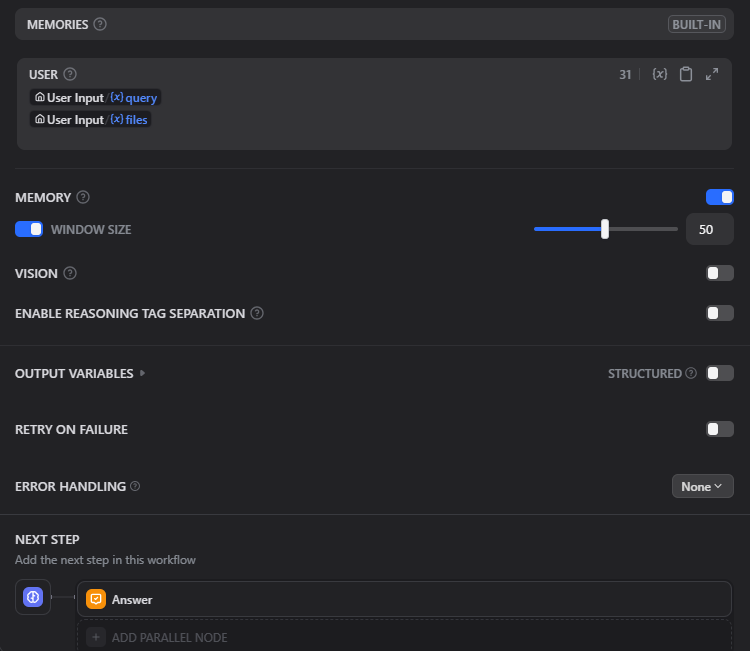Click the orange Answer node icon
The width and height of the screenshot is (750, 651).
(96, 599)
